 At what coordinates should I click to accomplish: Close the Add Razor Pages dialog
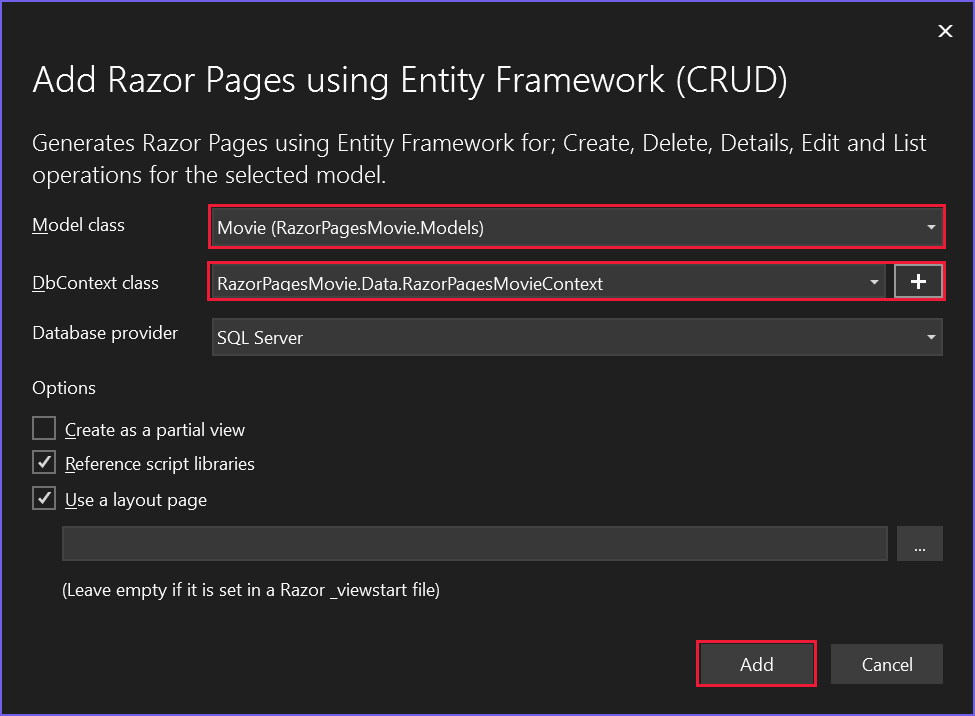944,30
